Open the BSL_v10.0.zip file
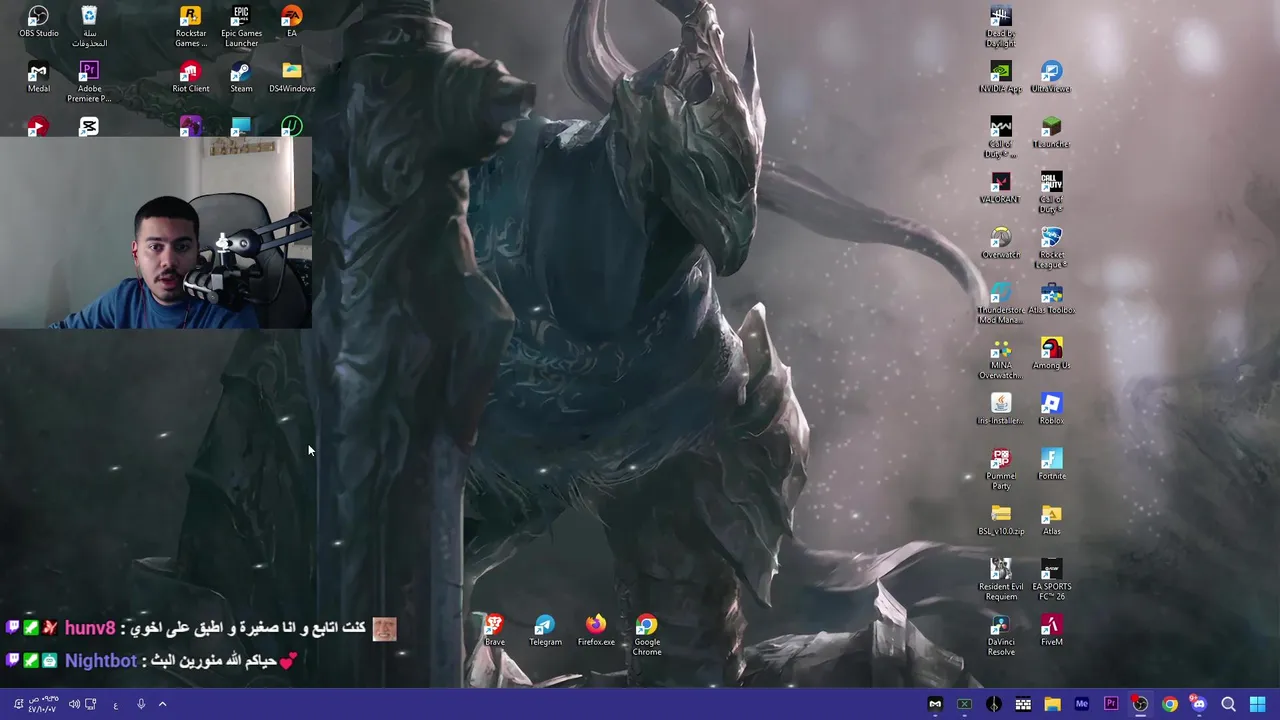This screenshot has height=720, width=1280. pyautogui.click(x=1000, y=520)
